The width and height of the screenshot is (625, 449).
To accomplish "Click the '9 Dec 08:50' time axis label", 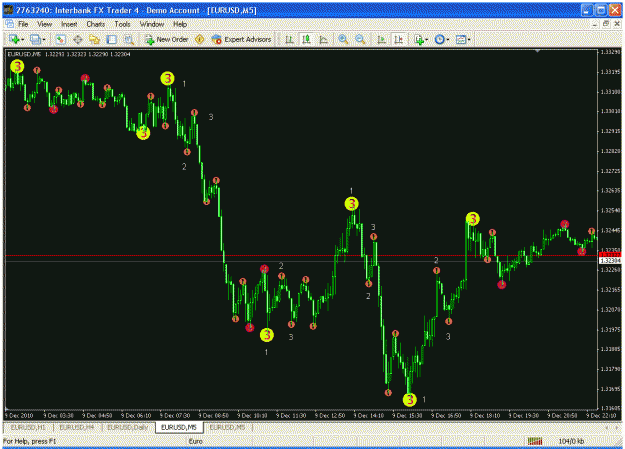I will [x=214, y=416].
